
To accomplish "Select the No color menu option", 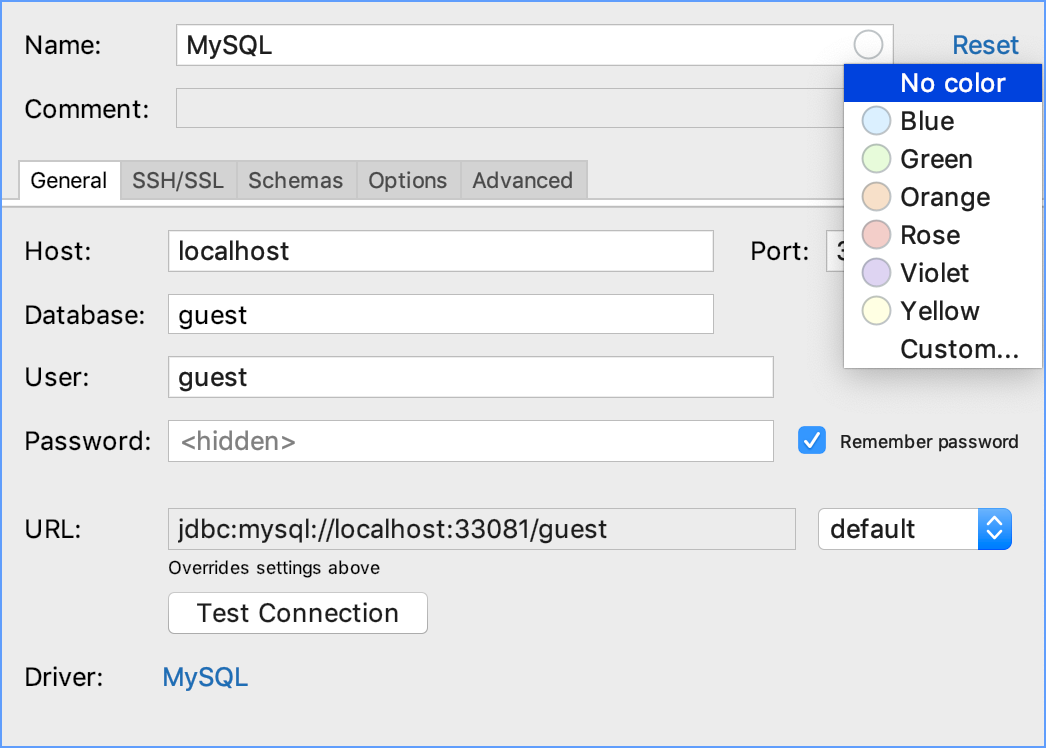I will (x=943, y=83).
